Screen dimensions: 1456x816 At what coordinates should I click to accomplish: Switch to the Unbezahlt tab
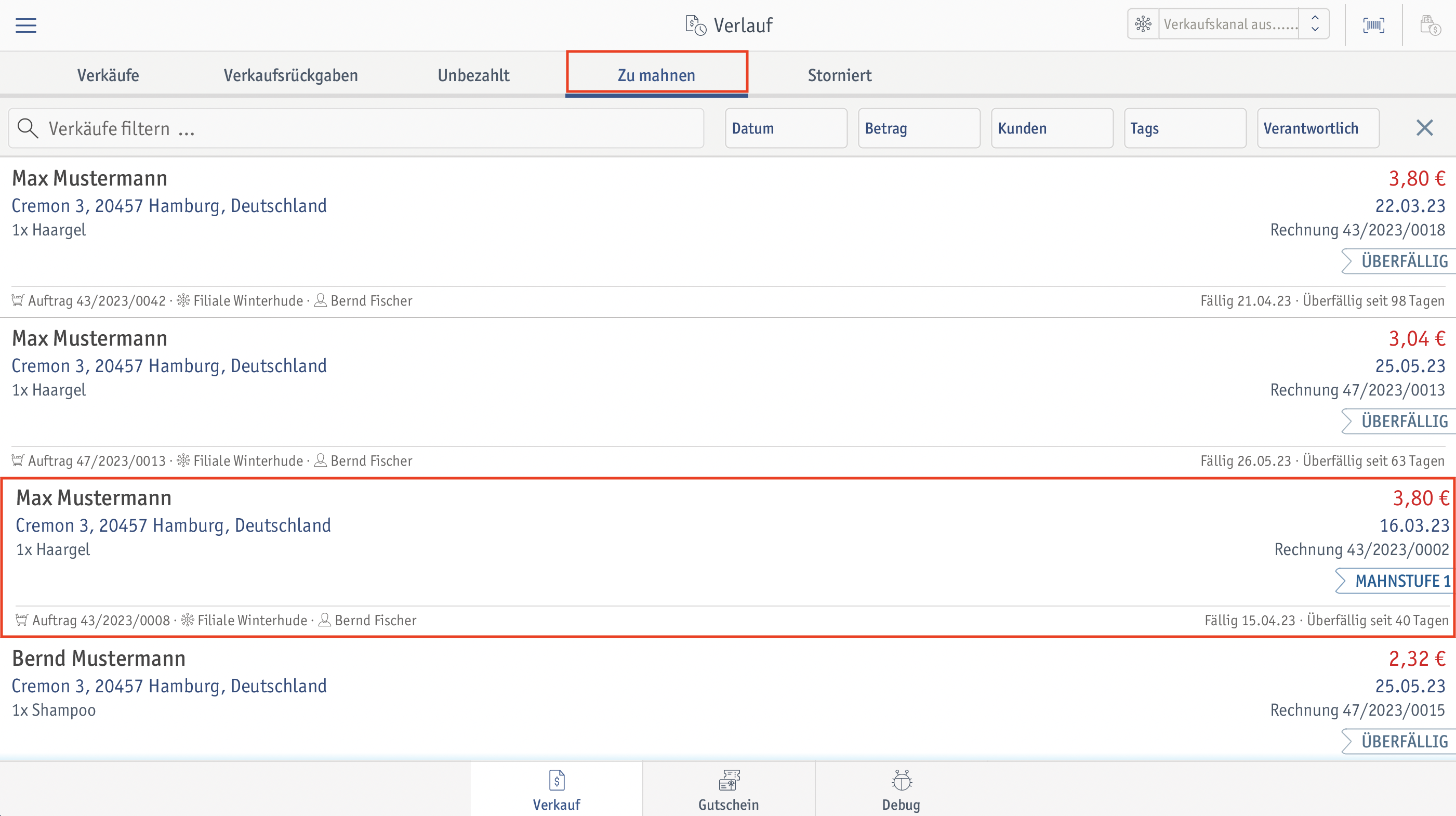click(474, 75)
